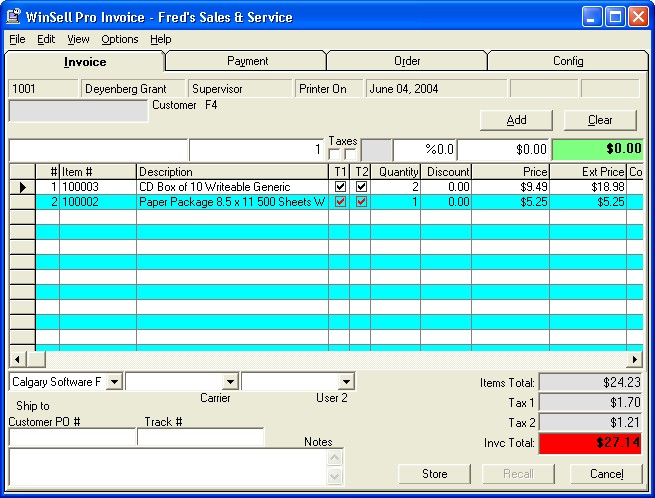Switch to the Config tab

[568, 61]
